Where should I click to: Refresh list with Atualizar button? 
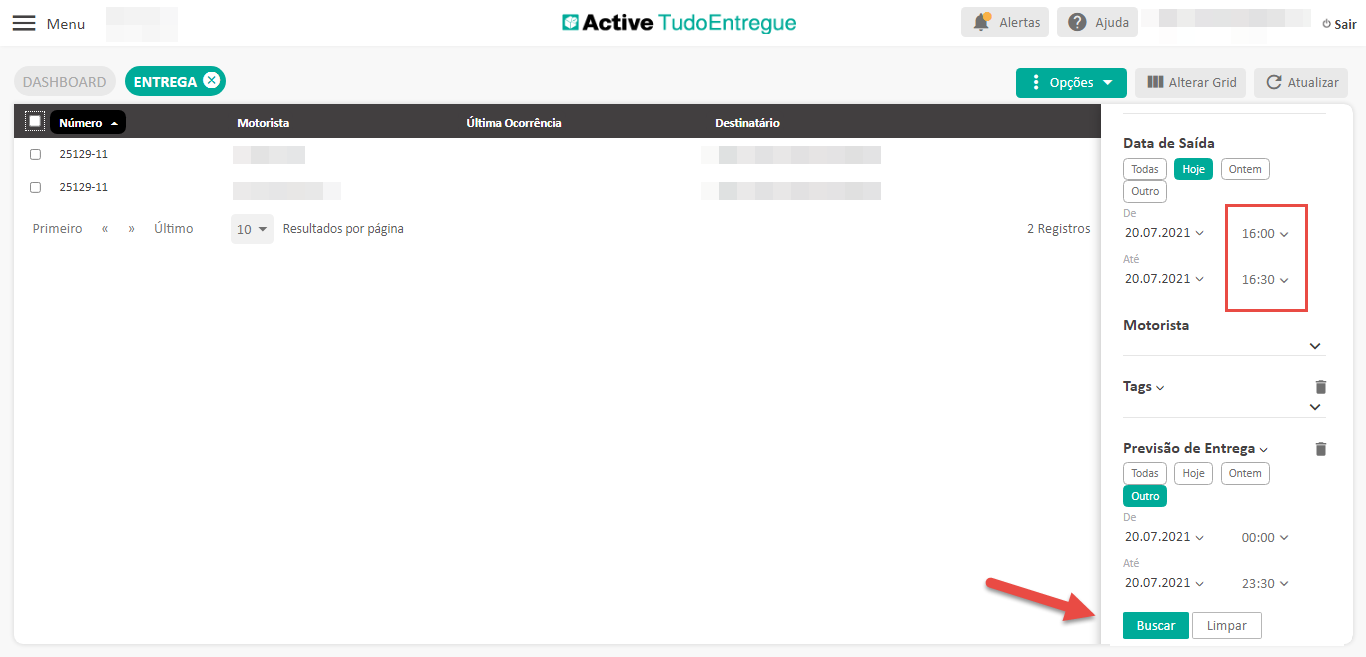pyautogui.click(x=1301, y=82)
